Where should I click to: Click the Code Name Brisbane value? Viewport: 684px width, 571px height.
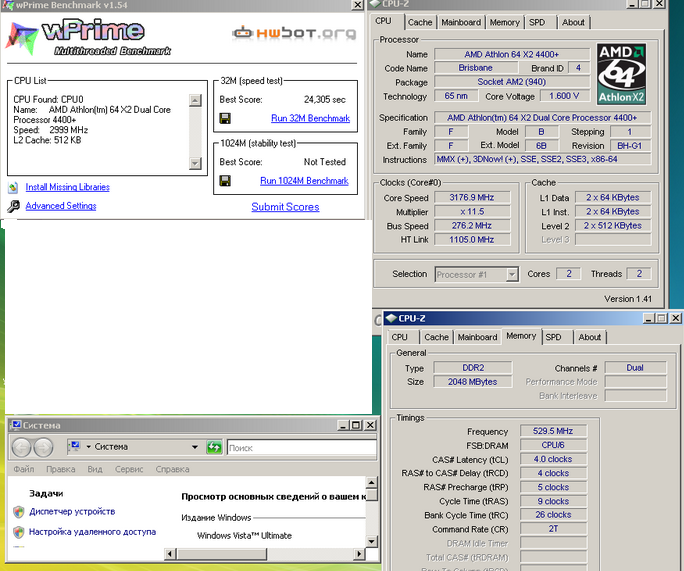(476, 68)
